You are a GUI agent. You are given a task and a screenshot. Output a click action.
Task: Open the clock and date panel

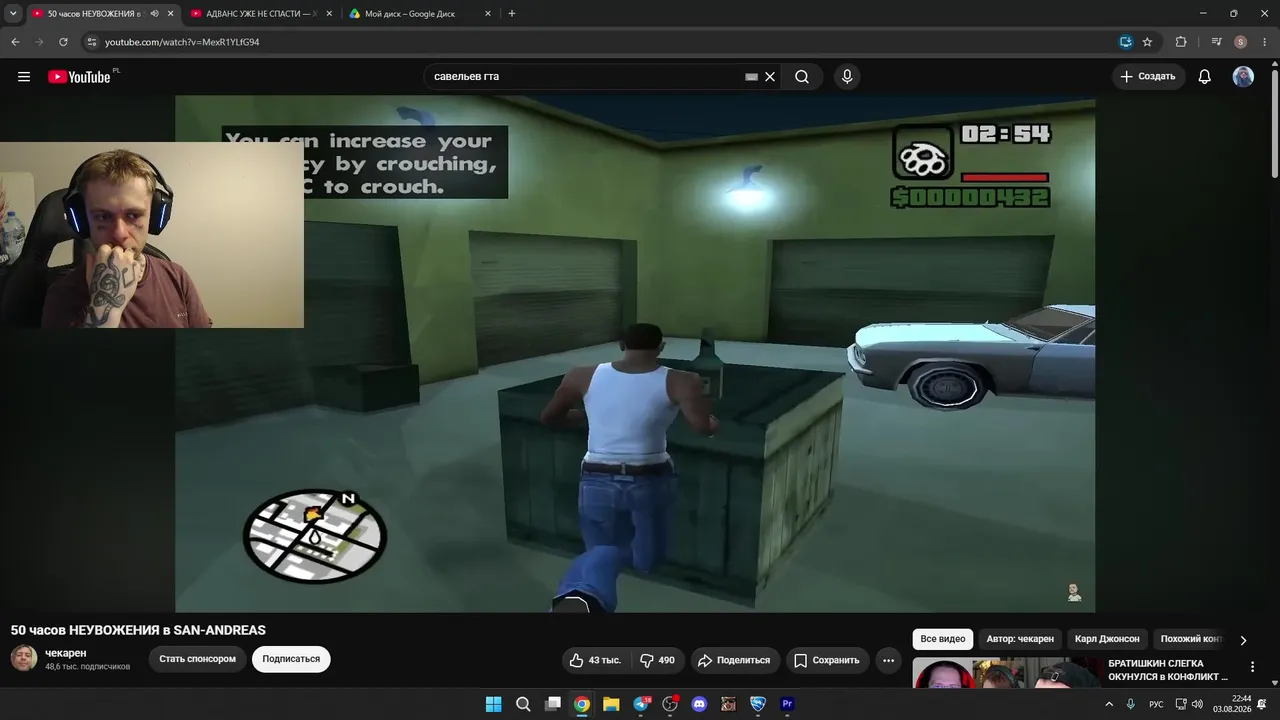tap(1232, 704)
